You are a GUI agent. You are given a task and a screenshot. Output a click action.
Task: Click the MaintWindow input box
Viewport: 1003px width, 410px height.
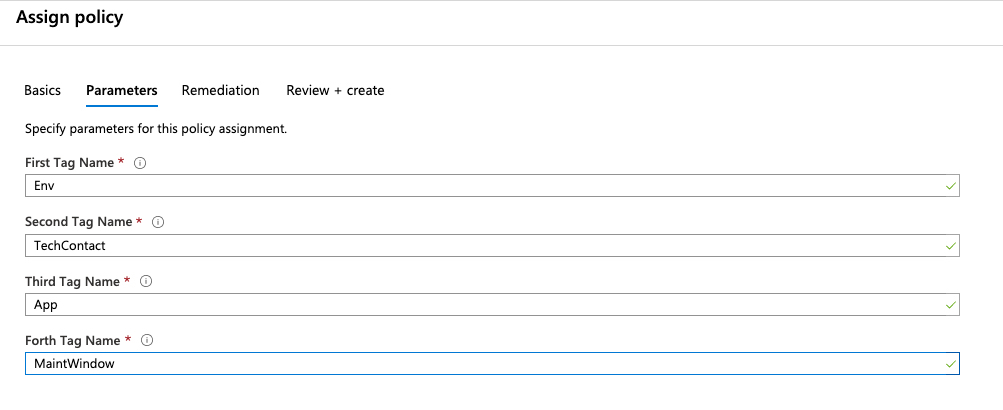[x=480, y=364]
